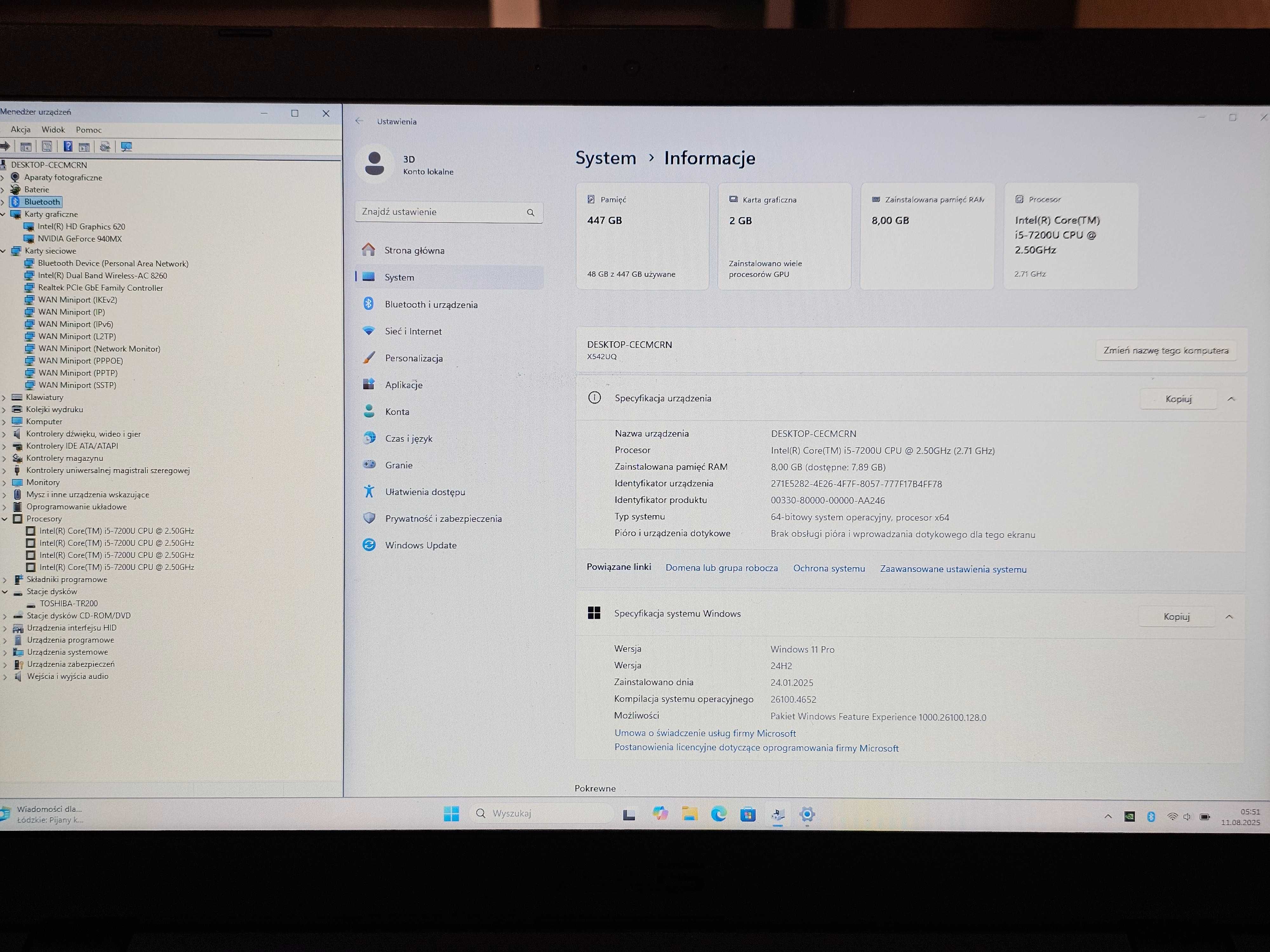
Task: Open the Akcja menu
Action: click(x=21, y=130)
